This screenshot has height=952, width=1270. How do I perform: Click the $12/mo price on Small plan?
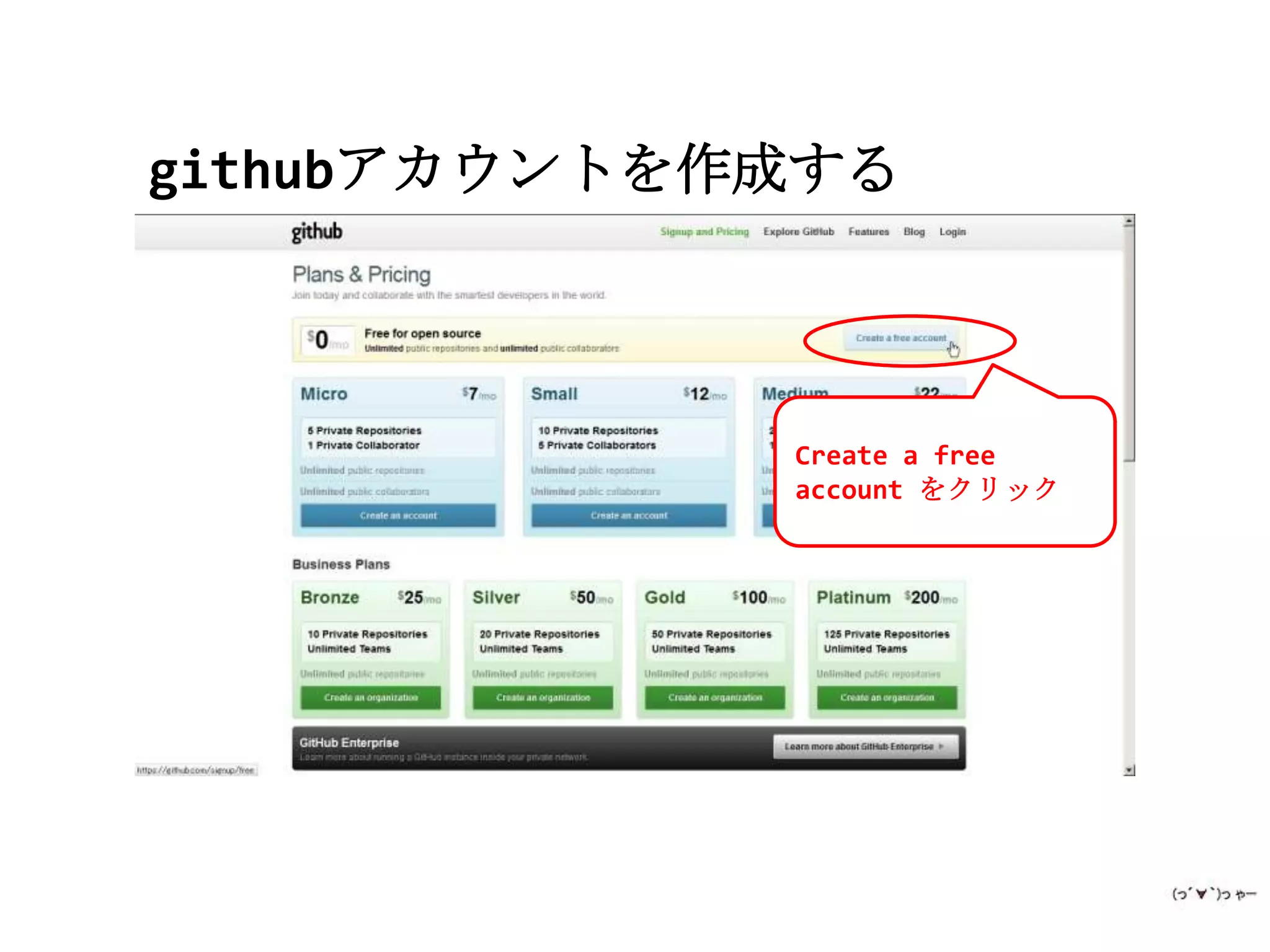pyautogui.click(x=705, y=394)
